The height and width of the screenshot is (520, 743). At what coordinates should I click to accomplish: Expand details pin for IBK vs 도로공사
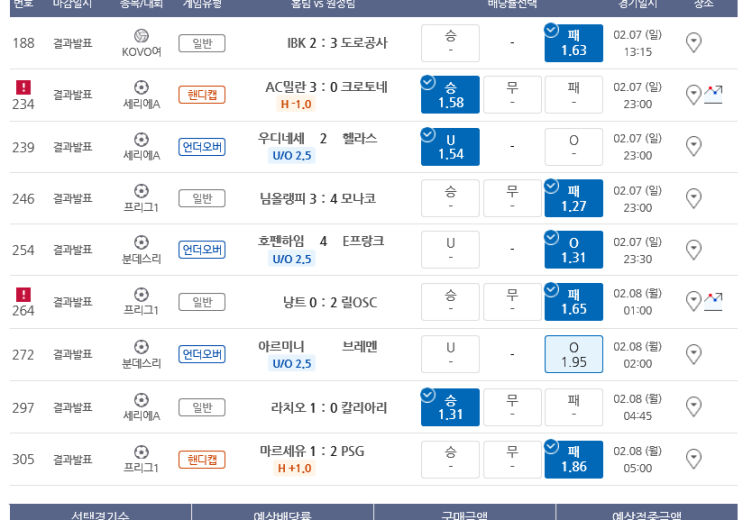point(693,43)
